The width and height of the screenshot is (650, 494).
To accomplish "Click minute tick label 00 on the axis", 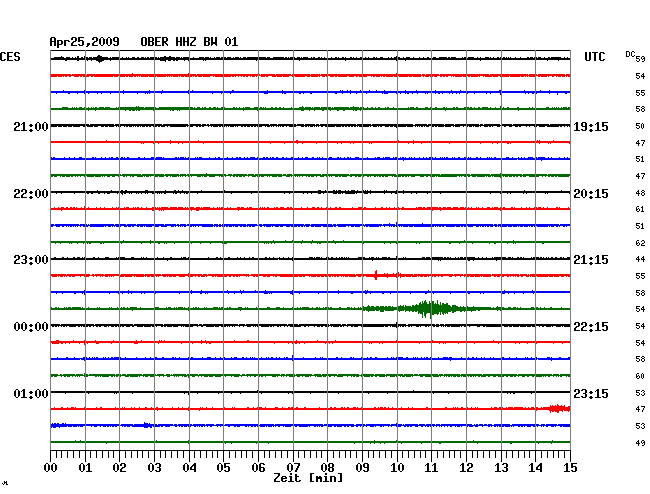I will [x=51, y=468].
